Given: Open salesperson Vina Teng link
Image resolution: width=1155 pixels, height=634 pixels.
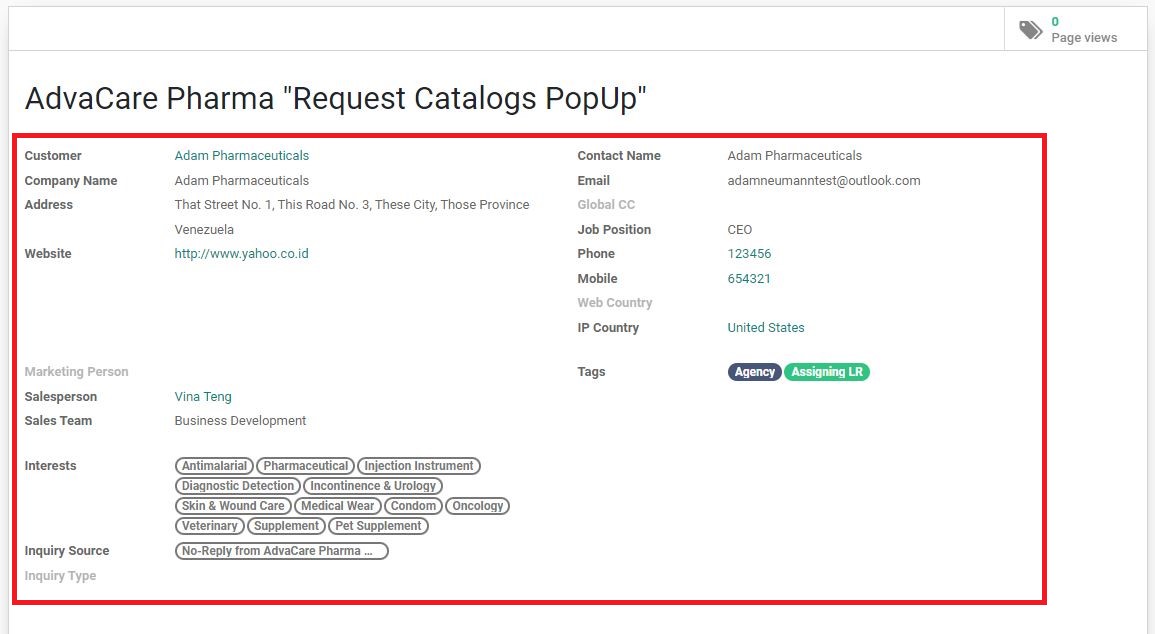Looking at the screenshot, I should click(203, 396).
